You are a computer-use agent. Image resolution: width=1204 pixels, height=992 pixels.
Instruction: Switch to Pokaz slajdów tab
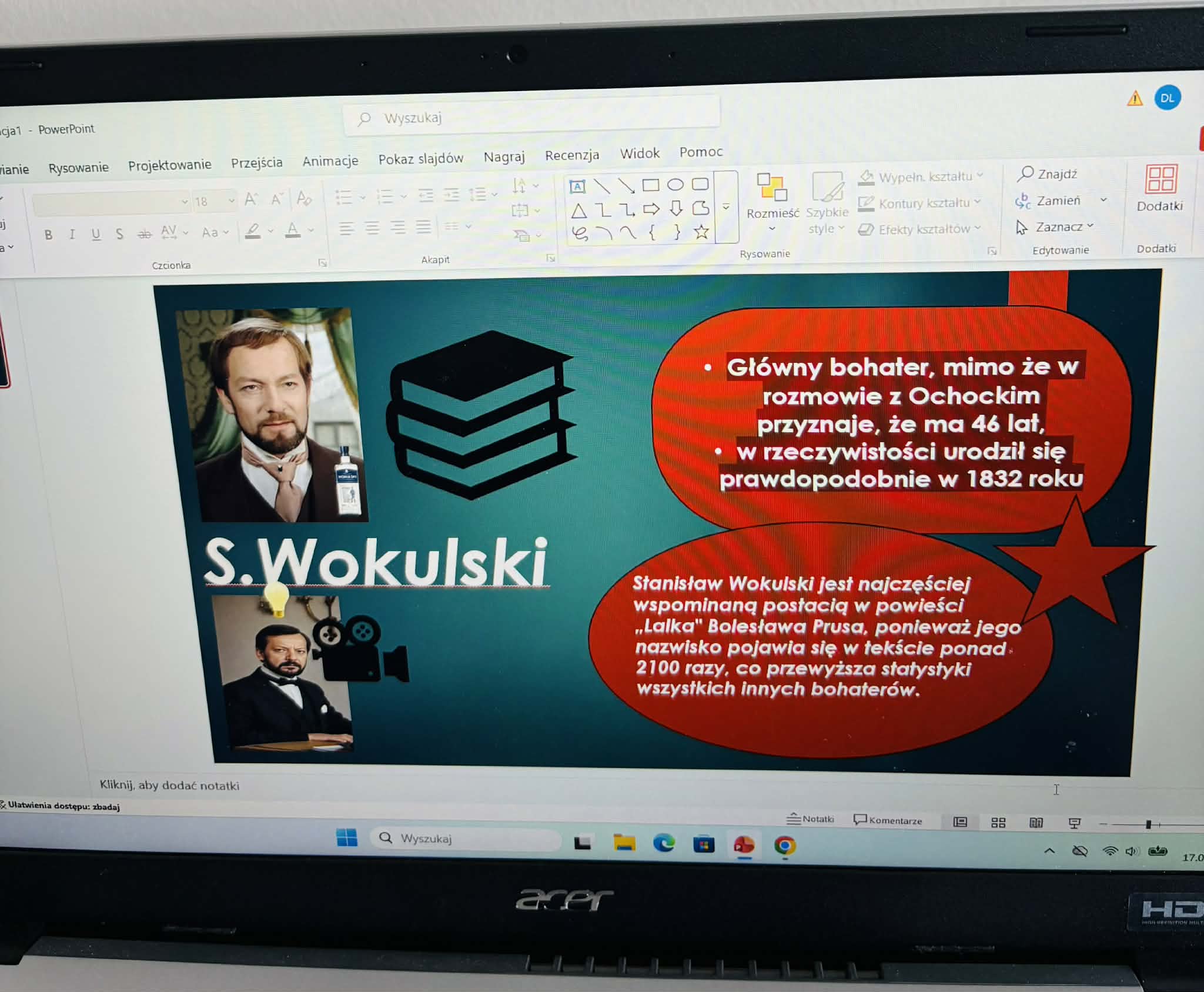click(420, 159)
